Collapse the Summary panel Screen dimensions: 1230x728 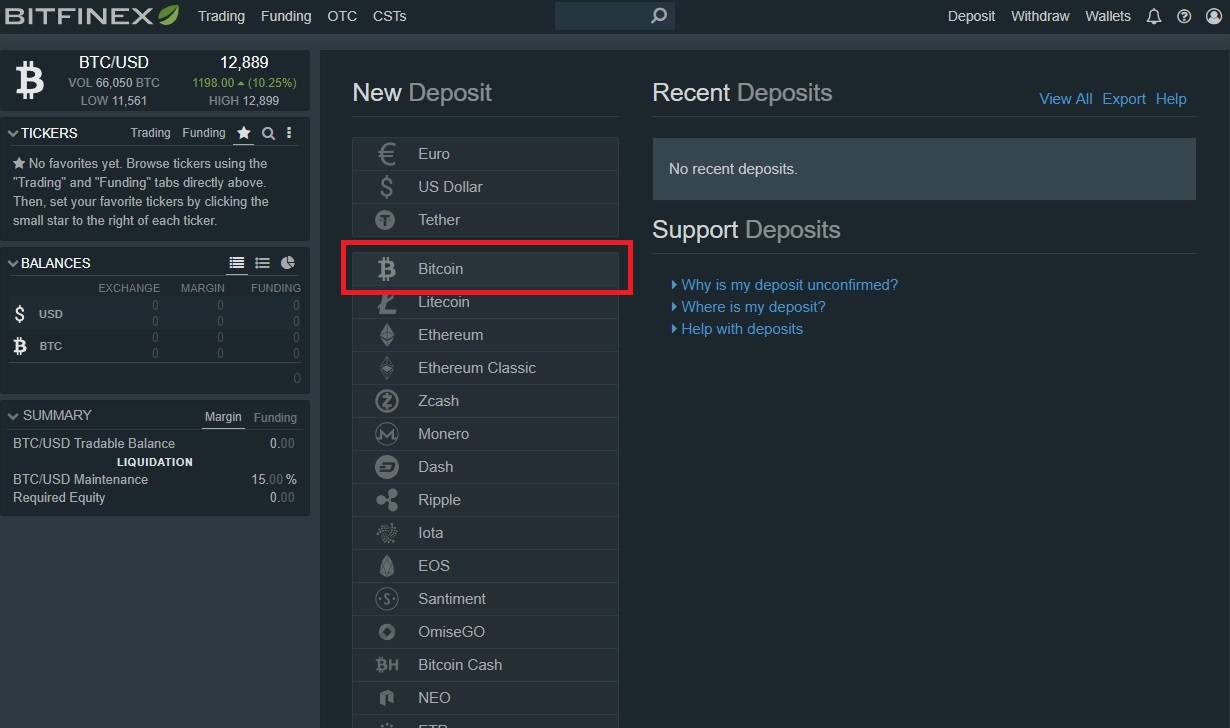click(x=13, y=415)
